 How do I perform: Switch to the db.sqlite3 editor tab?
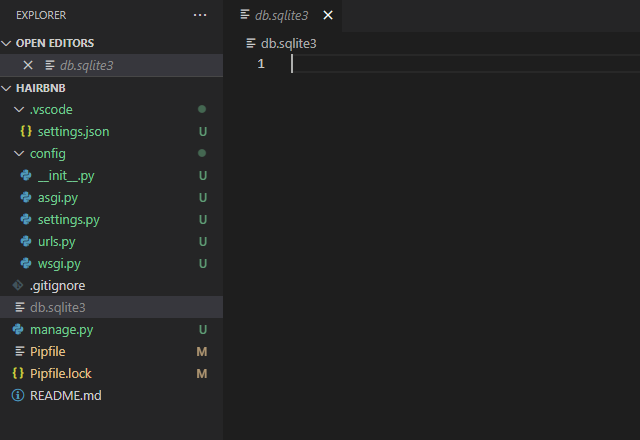tap(281, 16)
